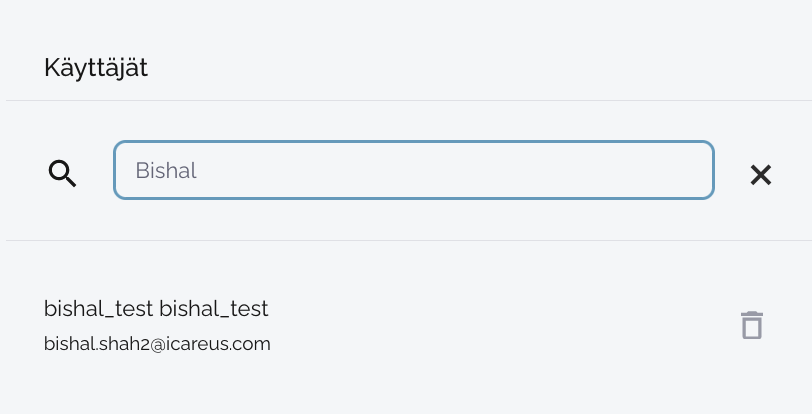
Task: Click the Käyttäjät heading
Action: 95,68
